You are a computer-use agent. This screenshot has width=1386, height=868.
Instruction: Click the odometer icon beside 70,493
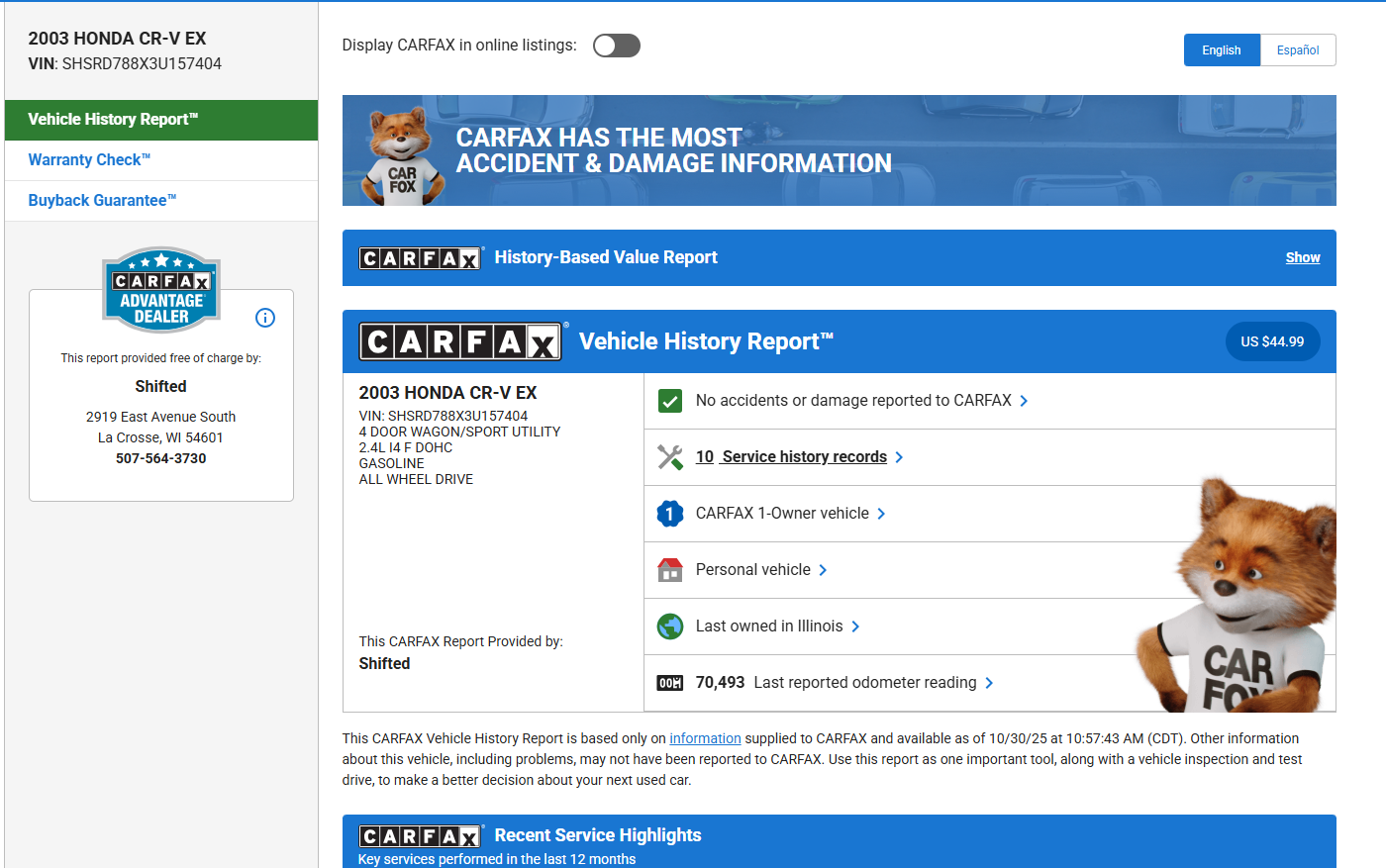[670, 683]
